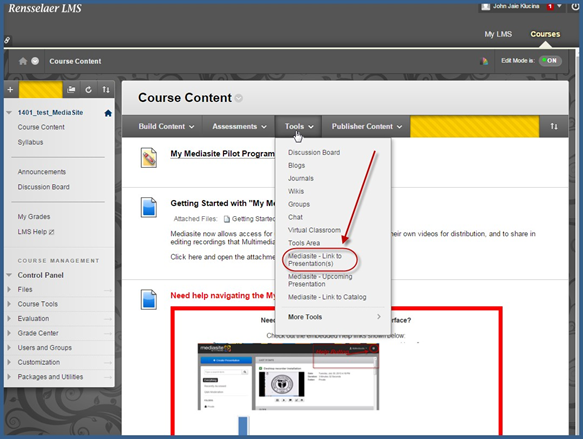
Task: Select Chat from the Tools menu
Action: click(295, 217)
